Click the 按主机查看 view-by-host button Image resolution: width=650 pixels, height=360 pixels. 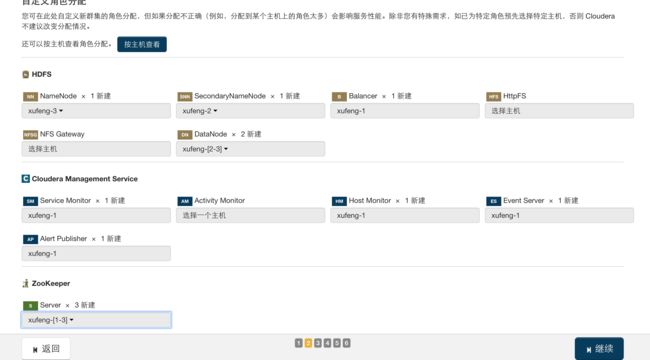tap(142, 44)
